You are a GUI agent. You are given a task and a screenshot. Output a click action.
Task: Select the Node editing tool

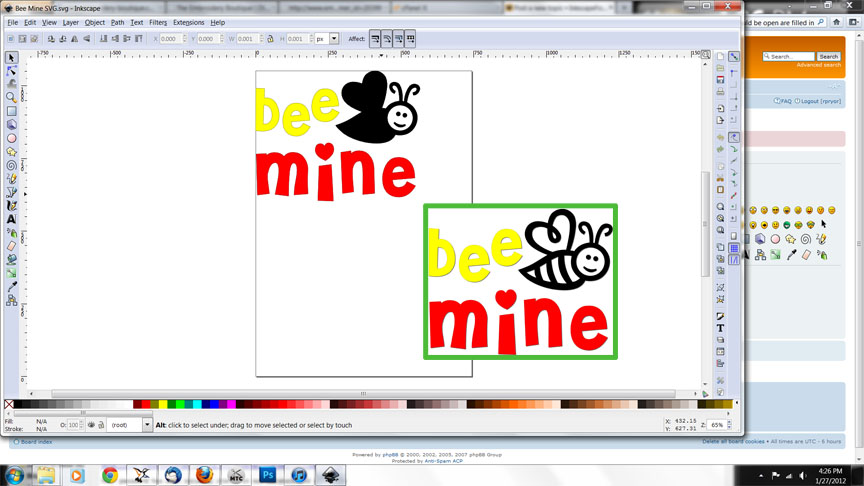point(11,71)
